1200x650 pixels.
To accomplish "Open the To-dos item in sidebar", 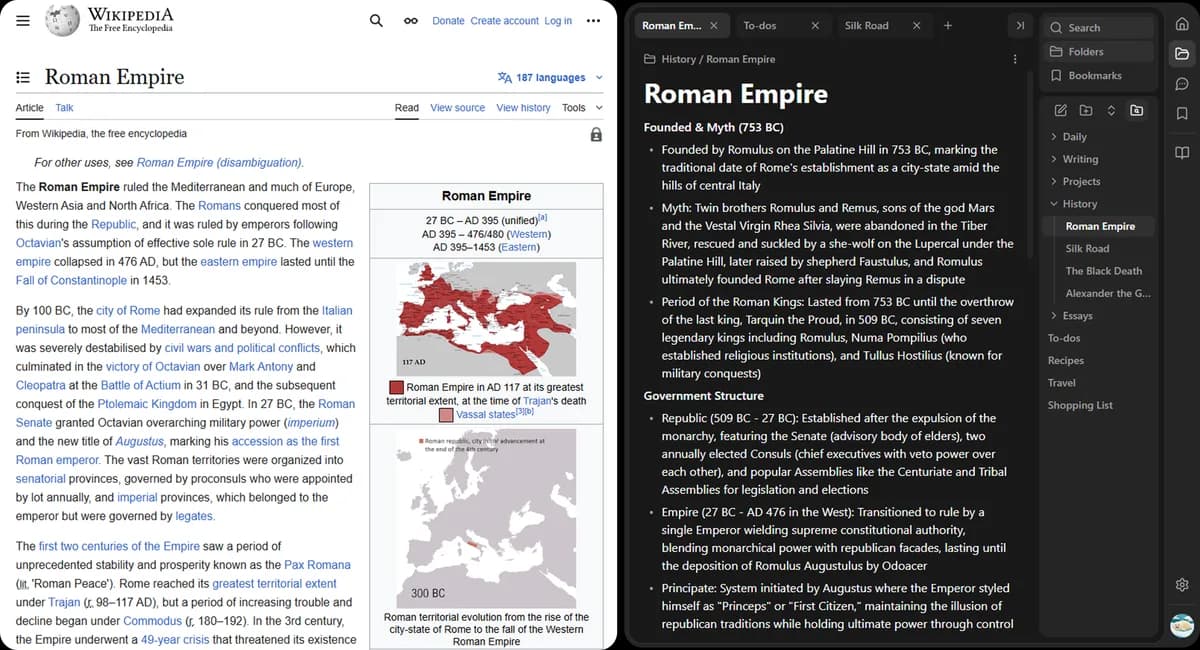I will 1064,338.
